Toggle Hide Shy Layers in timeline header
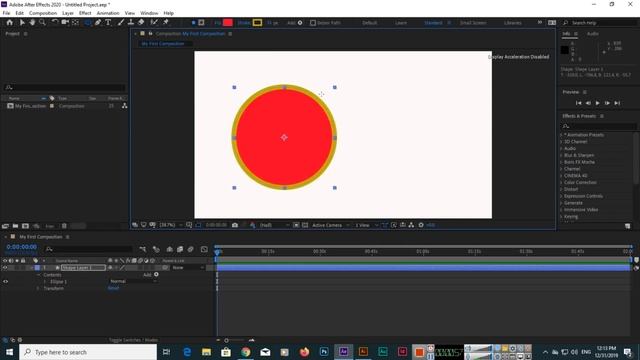 coord(169,249)
